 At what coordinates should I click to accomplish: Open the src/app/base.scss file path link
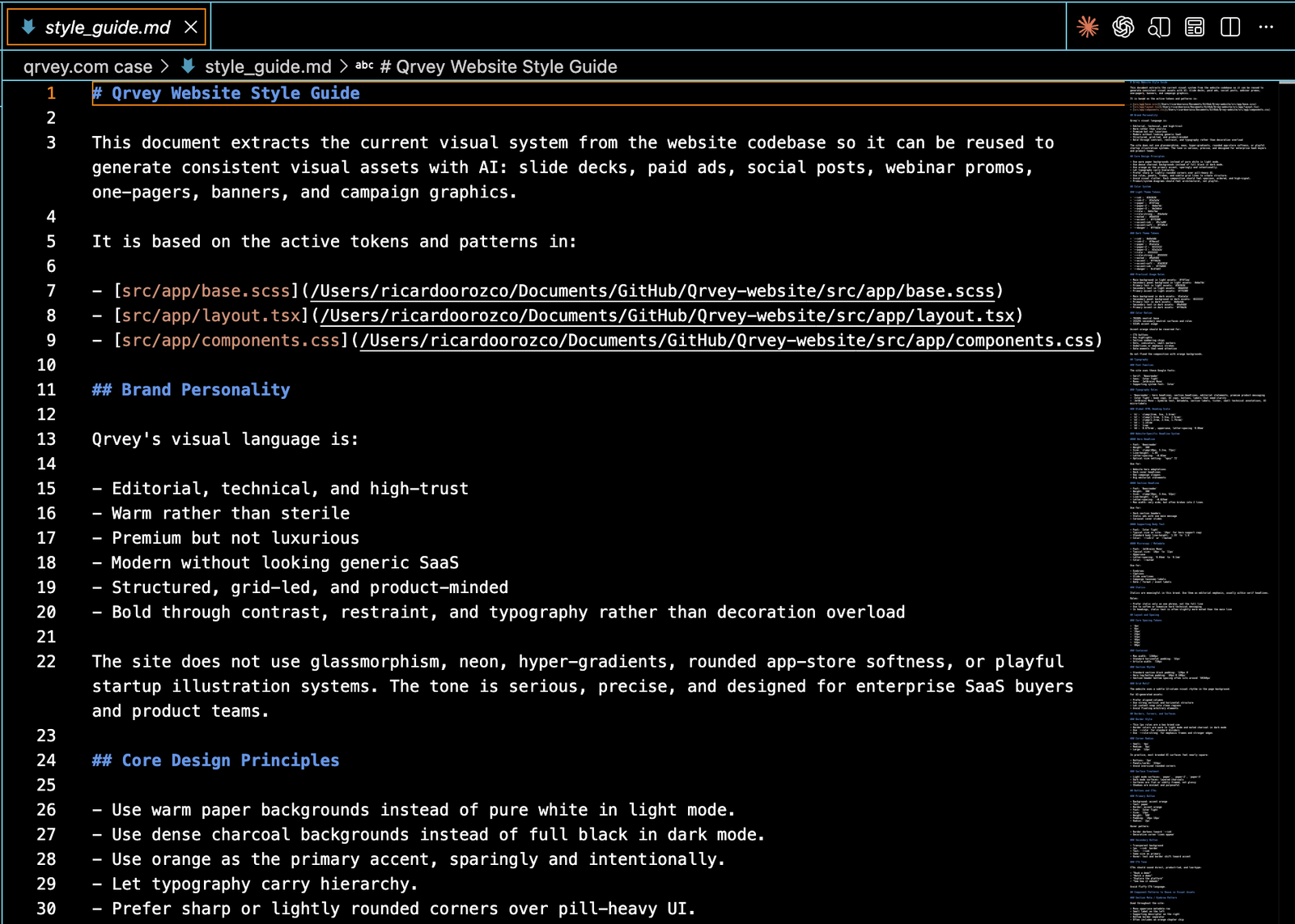(652, 291)
